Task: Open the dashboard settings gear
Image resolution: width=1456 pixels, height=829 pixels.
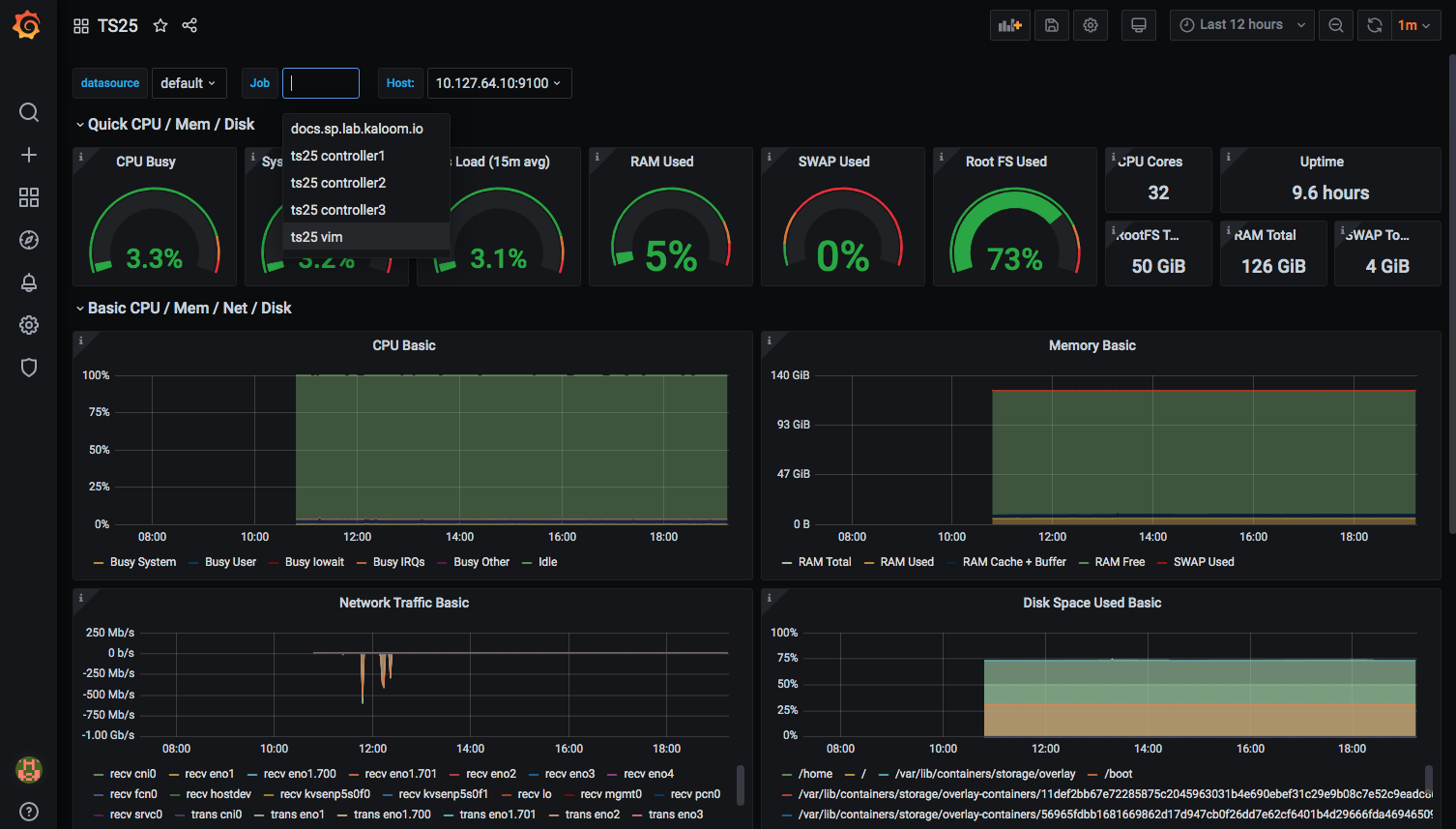Action: coord(1090,24)
